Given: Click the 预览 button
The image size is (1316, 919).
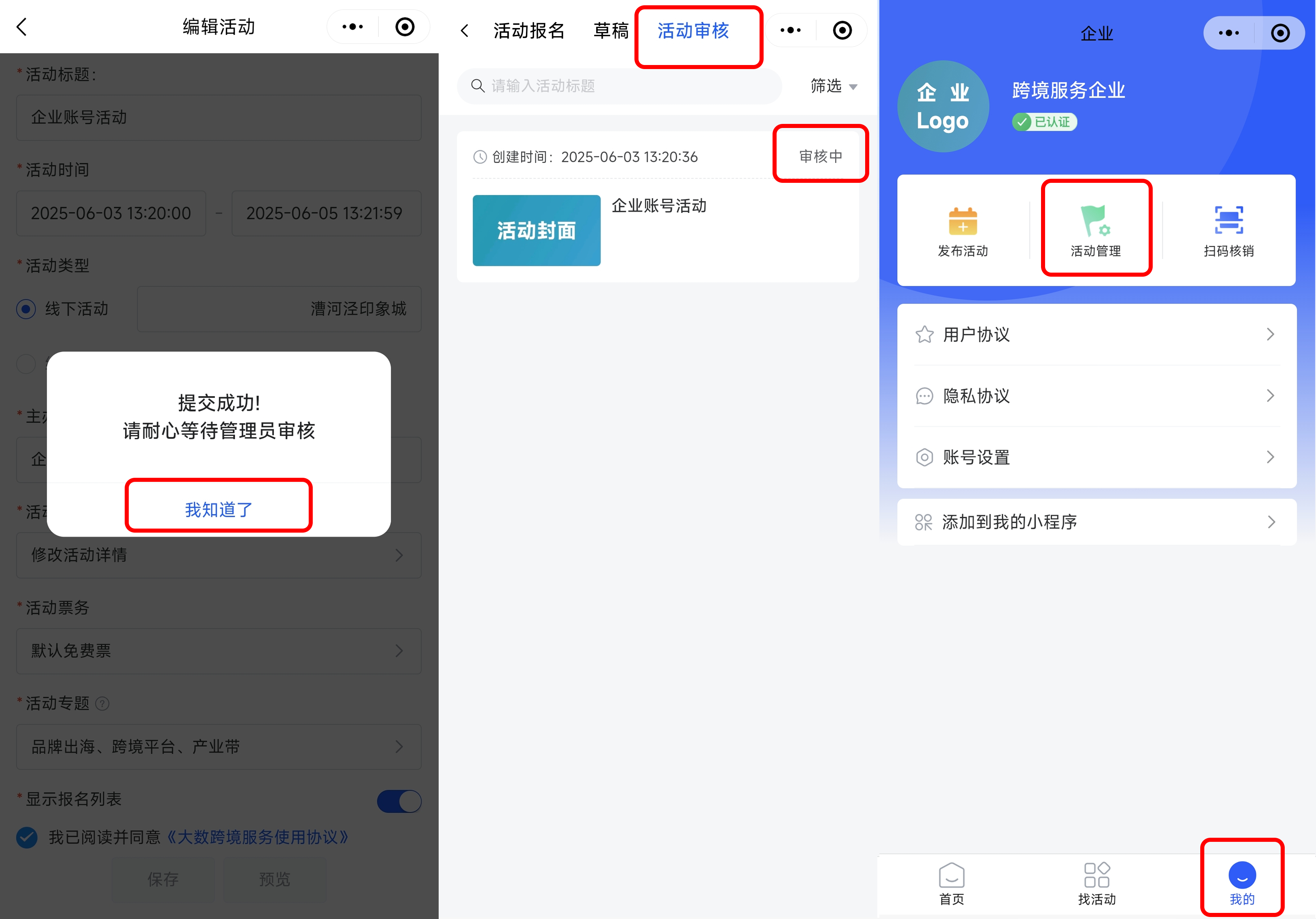Looking at the screenshot, I should (x=275, y=880).
